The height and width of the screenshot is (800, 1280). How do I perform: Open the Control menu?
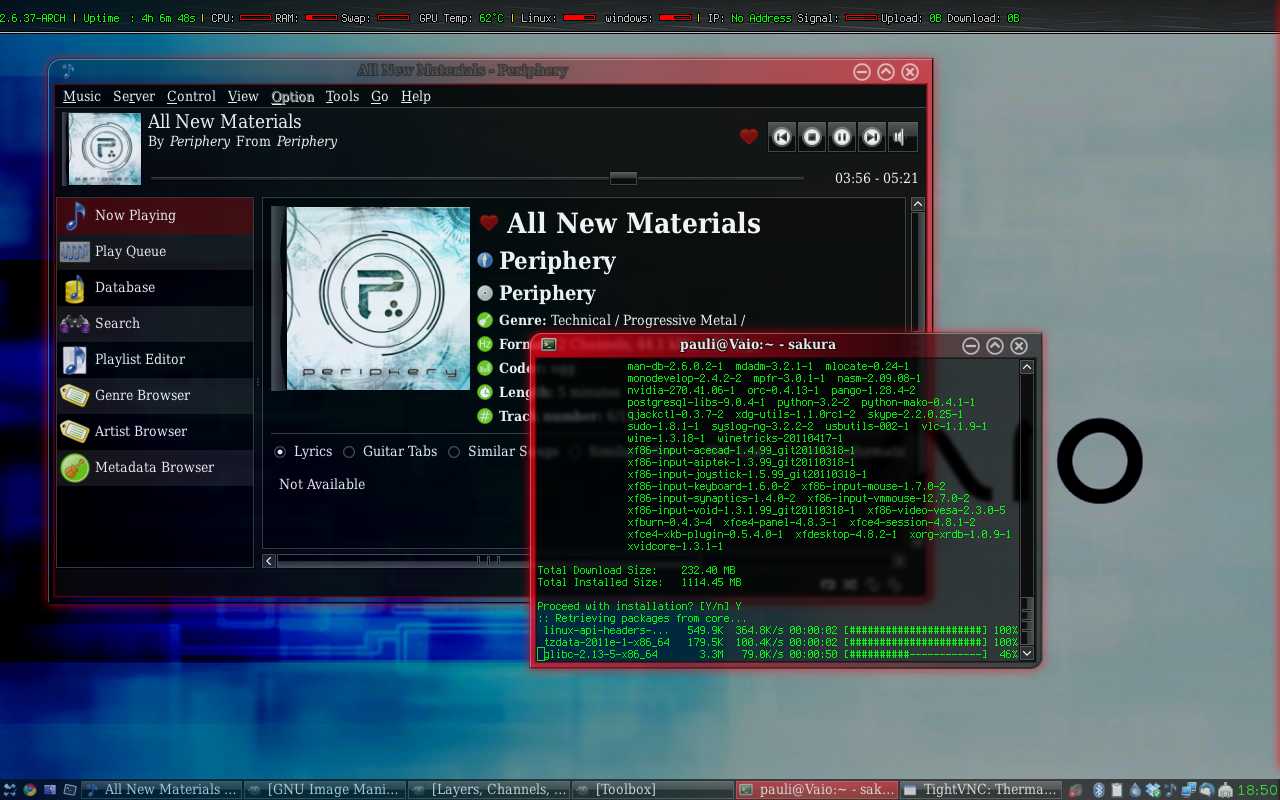pos(191,96)
